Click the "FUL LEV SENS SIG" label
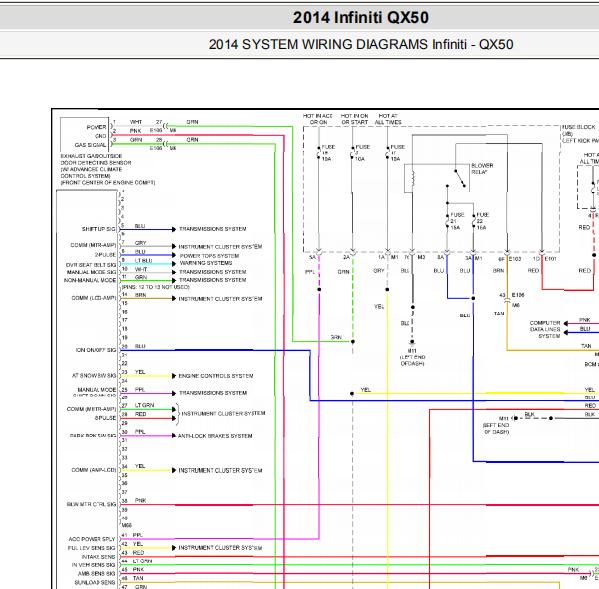599x589 pixels. coord(91,548)
